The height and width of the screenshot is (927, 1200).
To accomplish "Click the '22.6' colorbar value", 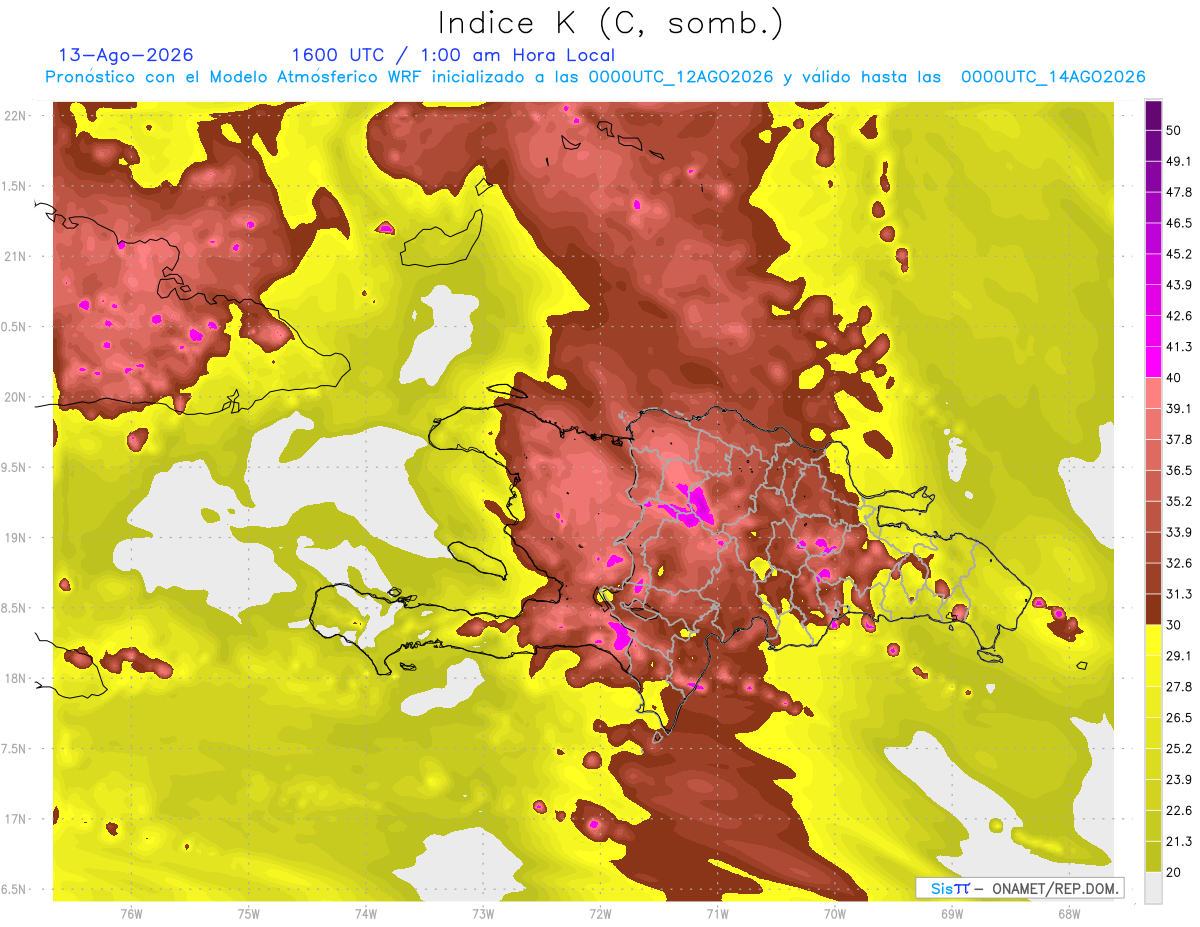I will coord(1178,811).
